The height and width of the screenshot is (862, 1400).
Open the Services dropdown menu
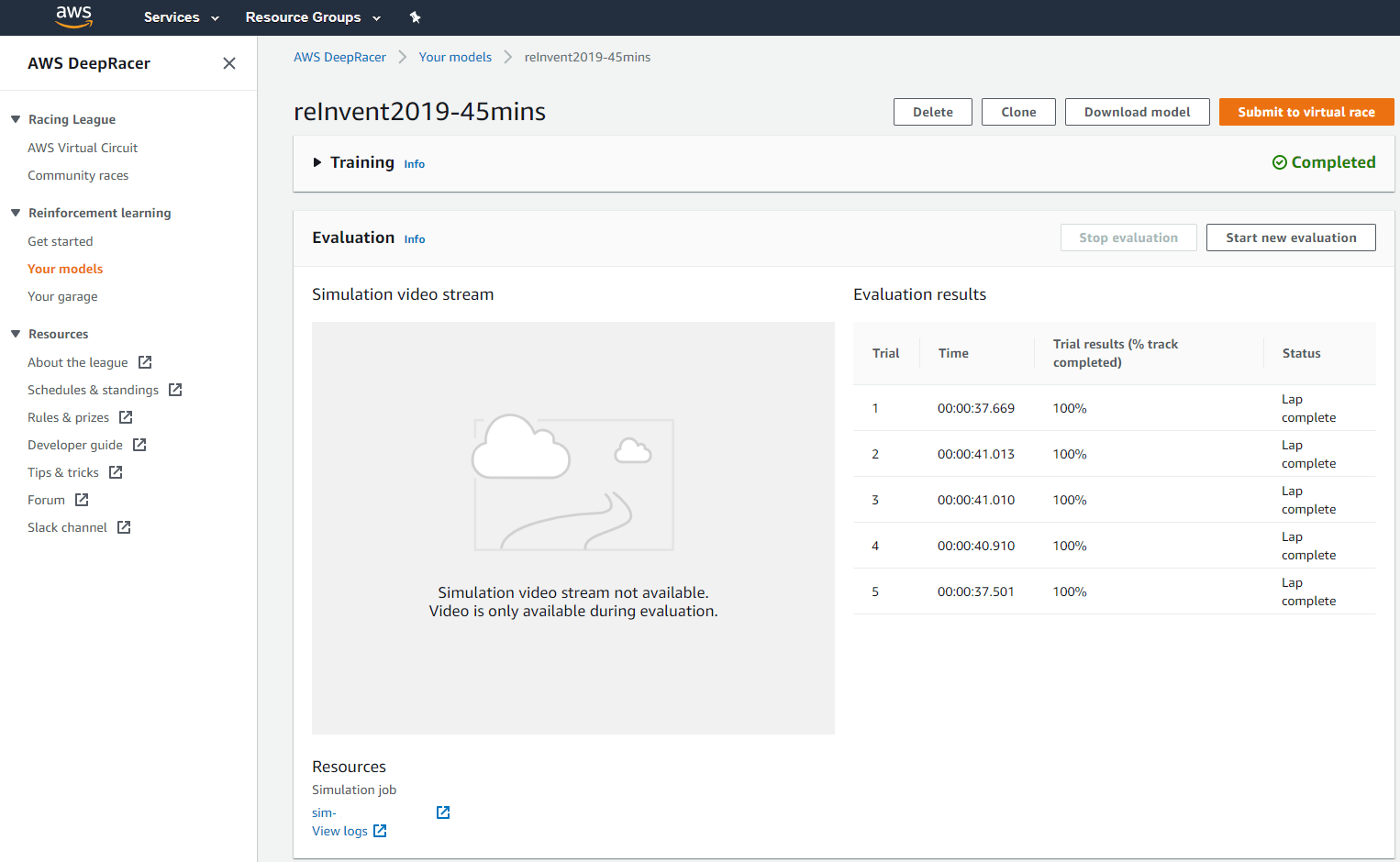tap(181, 17)
